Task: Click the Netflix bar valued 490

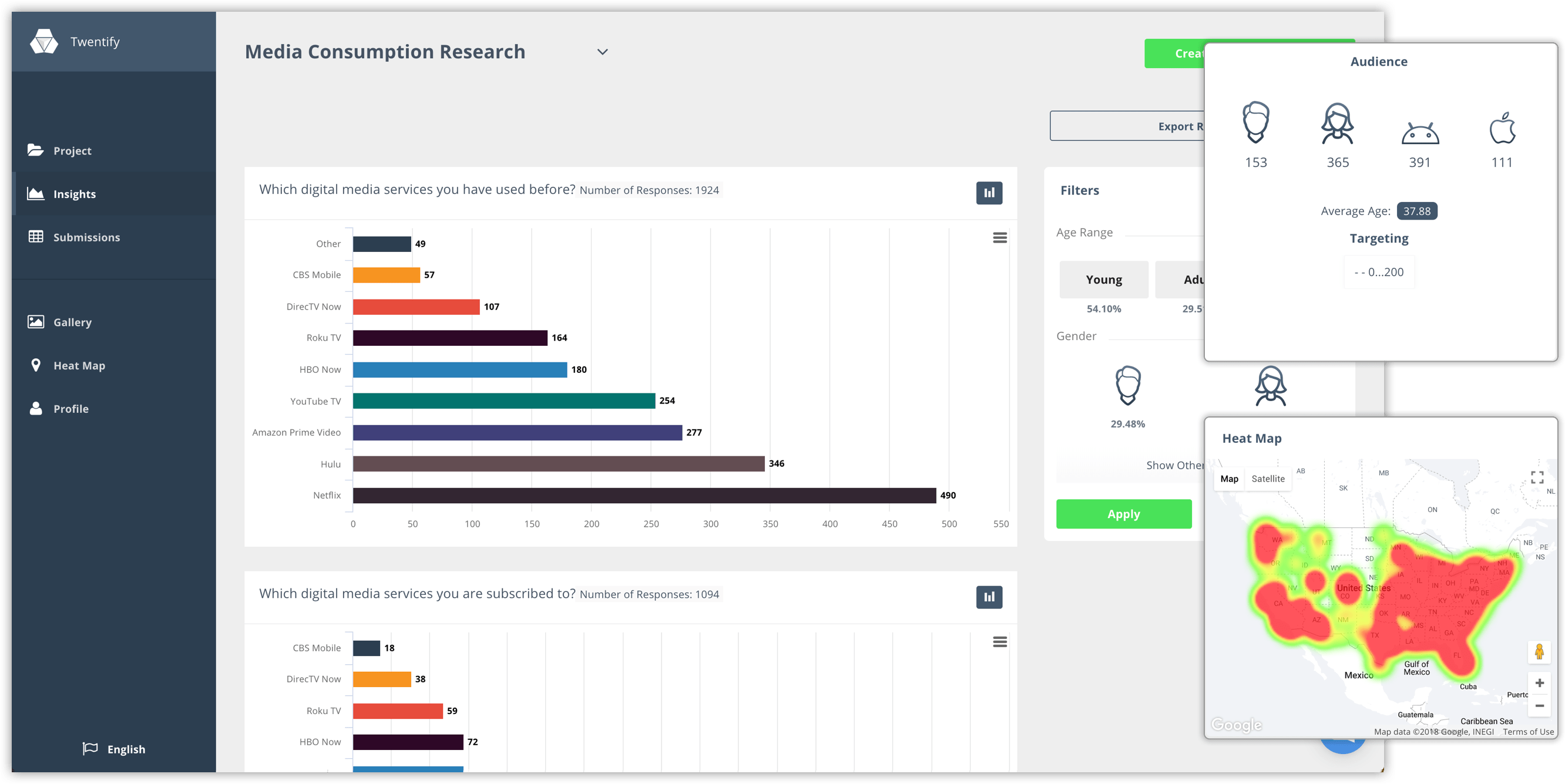Action: (x=644, y=495)
